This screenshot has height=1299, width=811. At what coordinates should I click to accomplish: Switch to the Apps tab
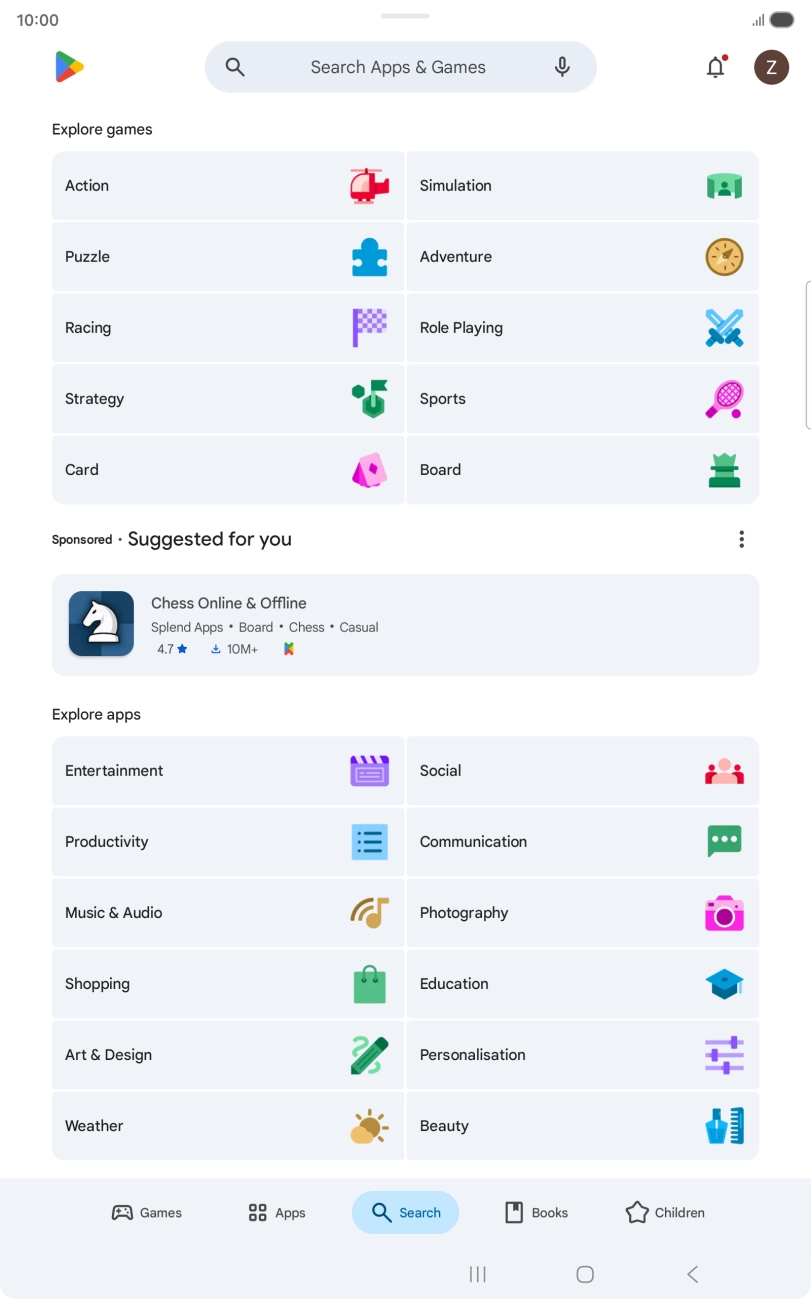coord(277,1213)
